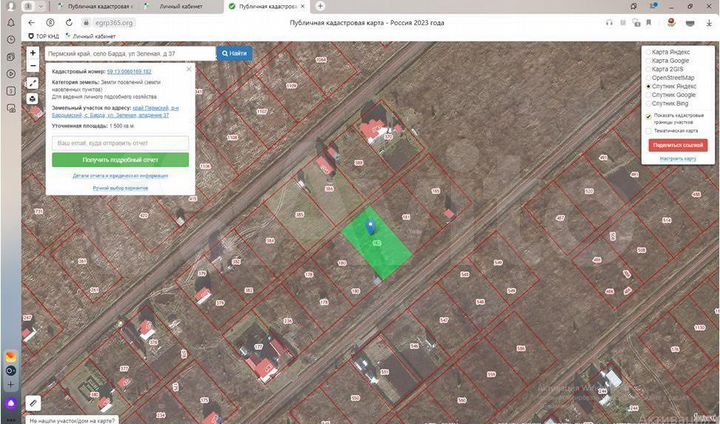Enable the Тематическая карта checkbox

pos(648,130)
